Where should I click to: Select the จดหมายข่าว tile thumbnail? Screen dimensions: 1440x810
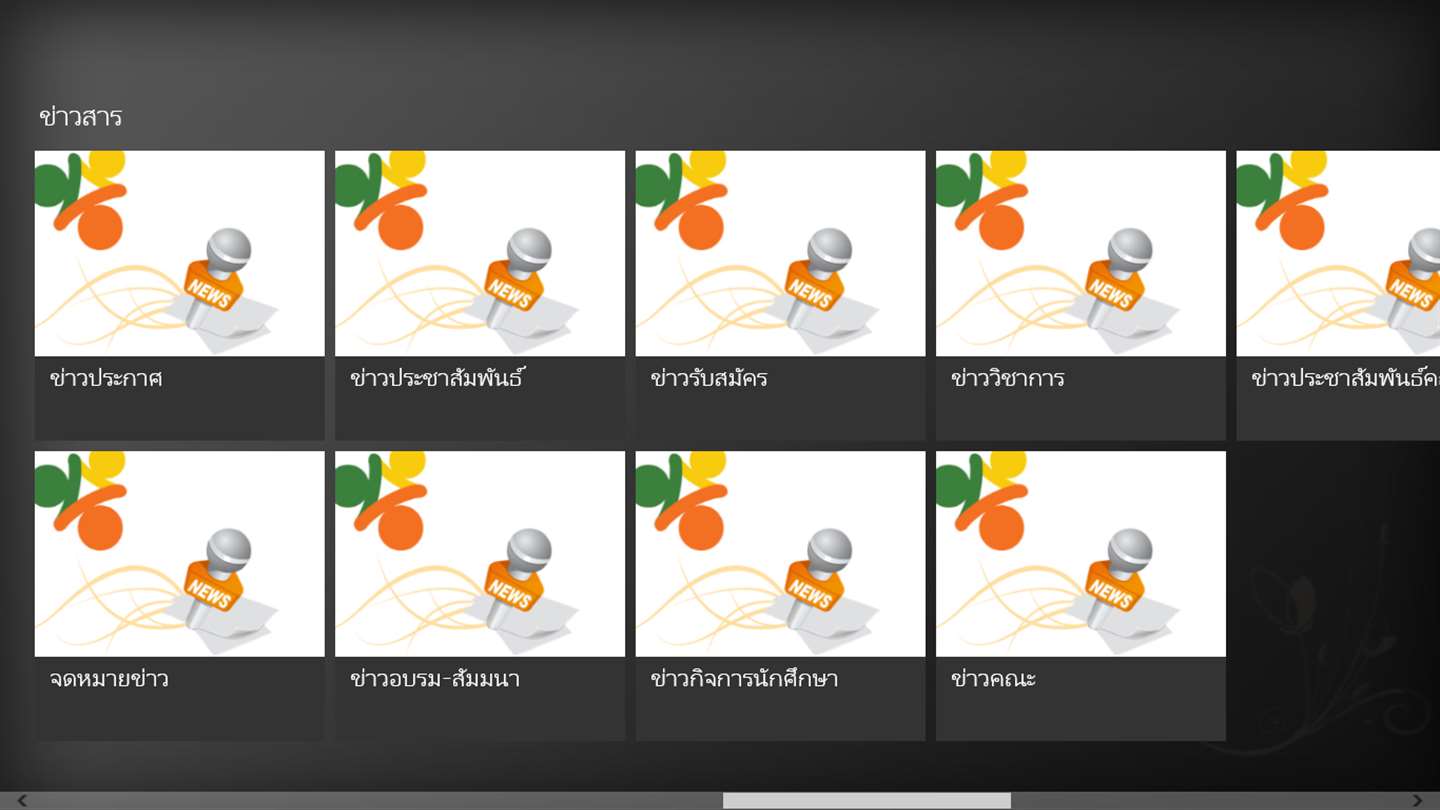(180, 554)
